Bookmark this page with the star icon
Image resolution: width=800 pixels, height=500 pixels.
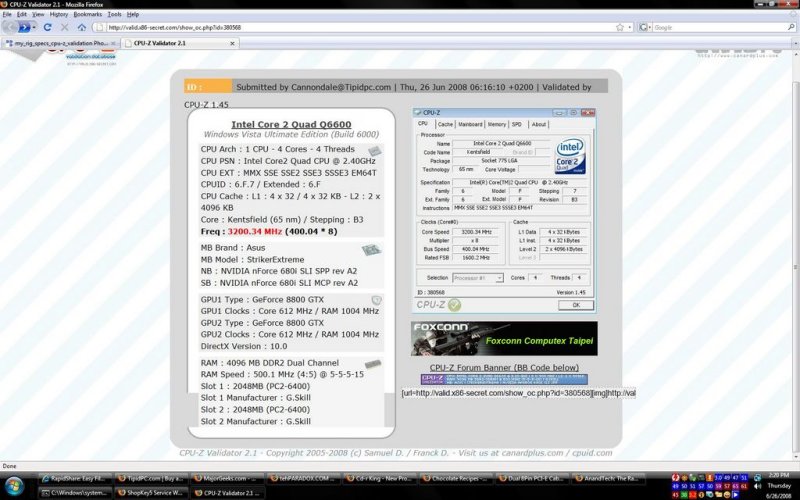619,28
